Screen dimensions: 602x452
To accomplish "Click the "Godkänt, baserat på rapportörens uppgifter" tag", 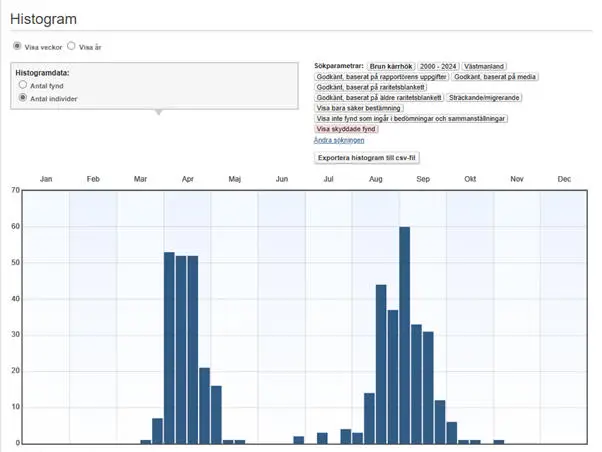I will (381, 76).
